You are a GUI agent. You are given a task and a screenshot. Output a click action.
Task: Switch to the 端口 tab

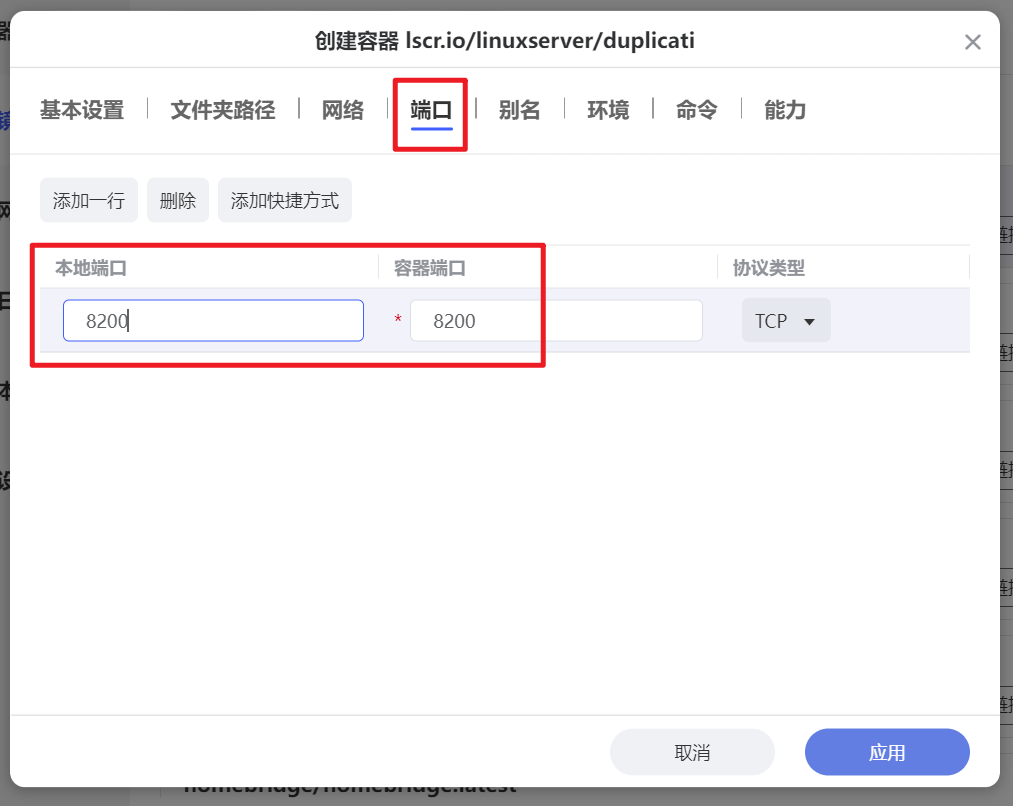(430, 110)
